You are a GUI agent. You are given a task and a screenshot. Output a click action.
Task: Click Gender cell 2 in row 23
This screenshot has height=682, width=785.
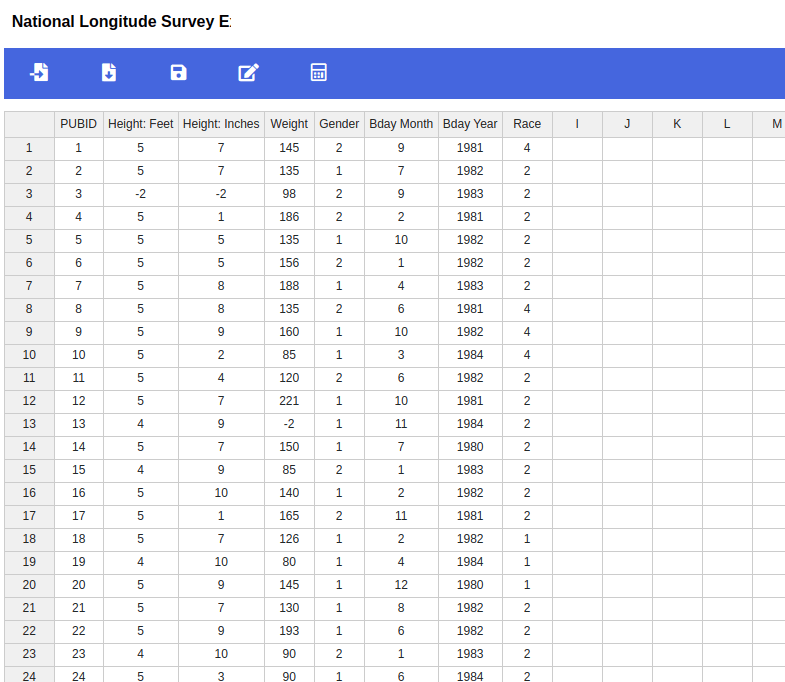coord(339,654)
